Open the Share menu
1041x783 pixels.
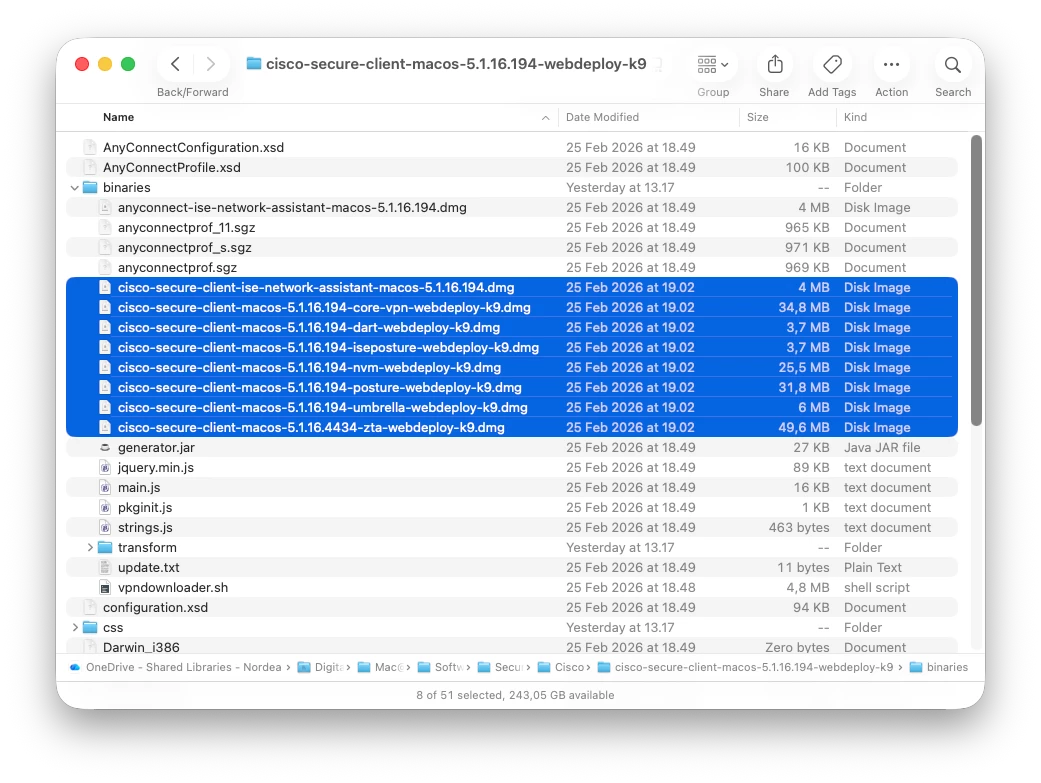pyautogui.click(x=775, y=64)
